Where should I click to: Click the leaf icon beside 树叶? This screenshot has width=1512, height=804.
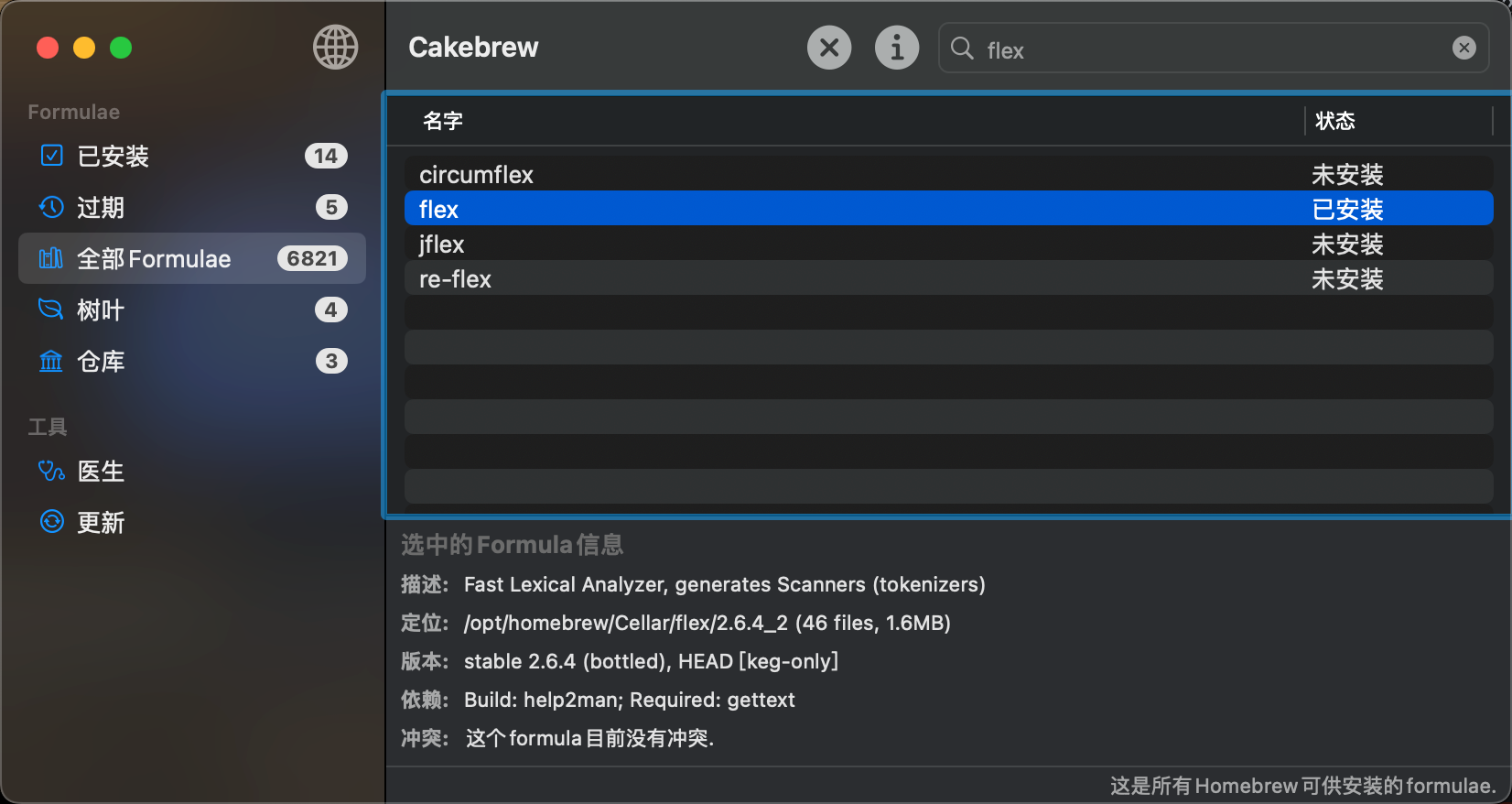[x=51, y=309]
